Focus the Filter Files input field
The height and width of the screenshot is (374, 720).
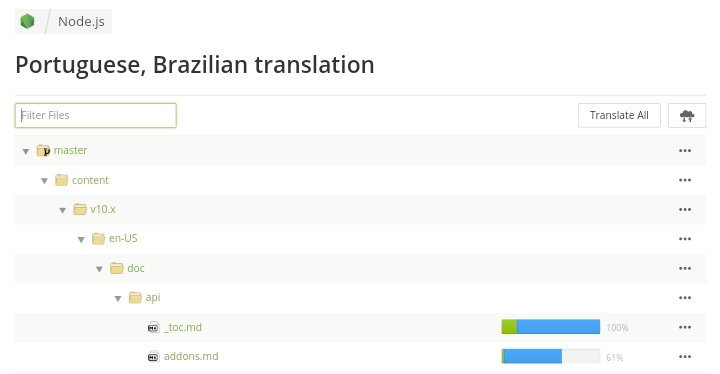click(96, 115)
